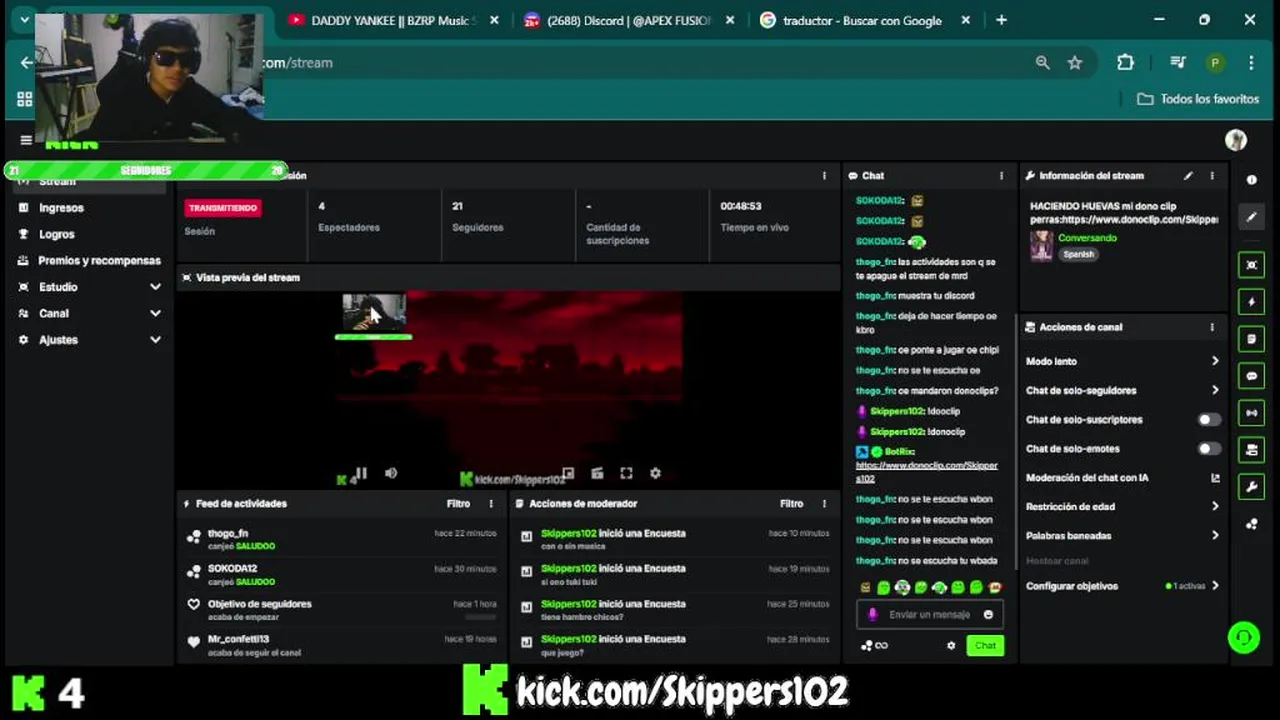Switch to the traductor Google tab
Screen dimensions: 1280x720
tap(866, 20)
